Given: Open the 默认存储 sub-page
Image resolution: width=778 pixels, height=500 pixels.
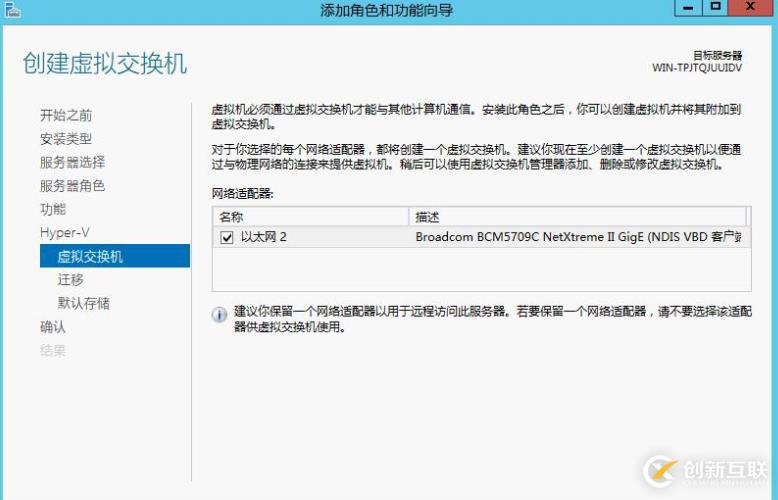Looking at the screenshot, I should point(83,303).
